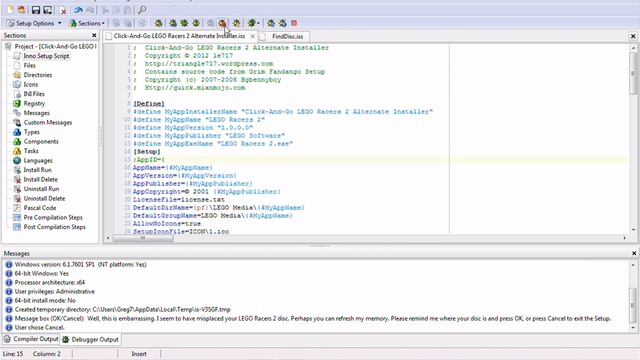The image size is (640, 360).
Task: Undo the last edit
Action: 78,10
